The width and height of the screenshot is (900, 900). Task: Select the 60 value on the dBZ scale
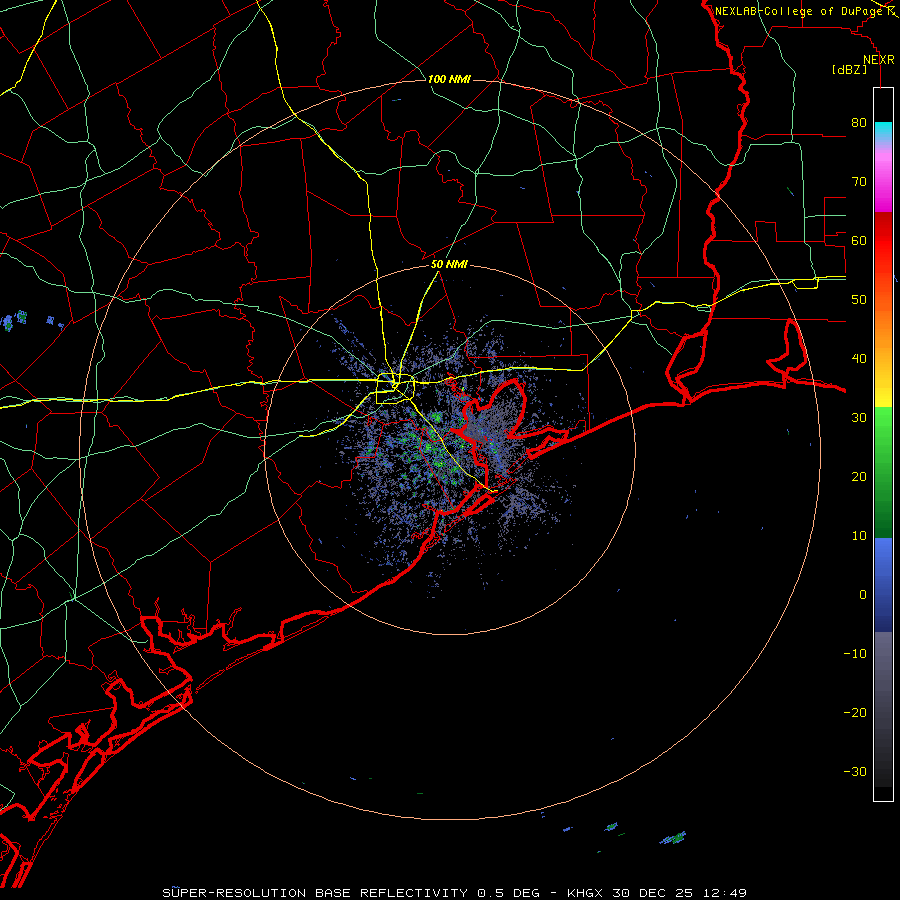coord(859,241)
